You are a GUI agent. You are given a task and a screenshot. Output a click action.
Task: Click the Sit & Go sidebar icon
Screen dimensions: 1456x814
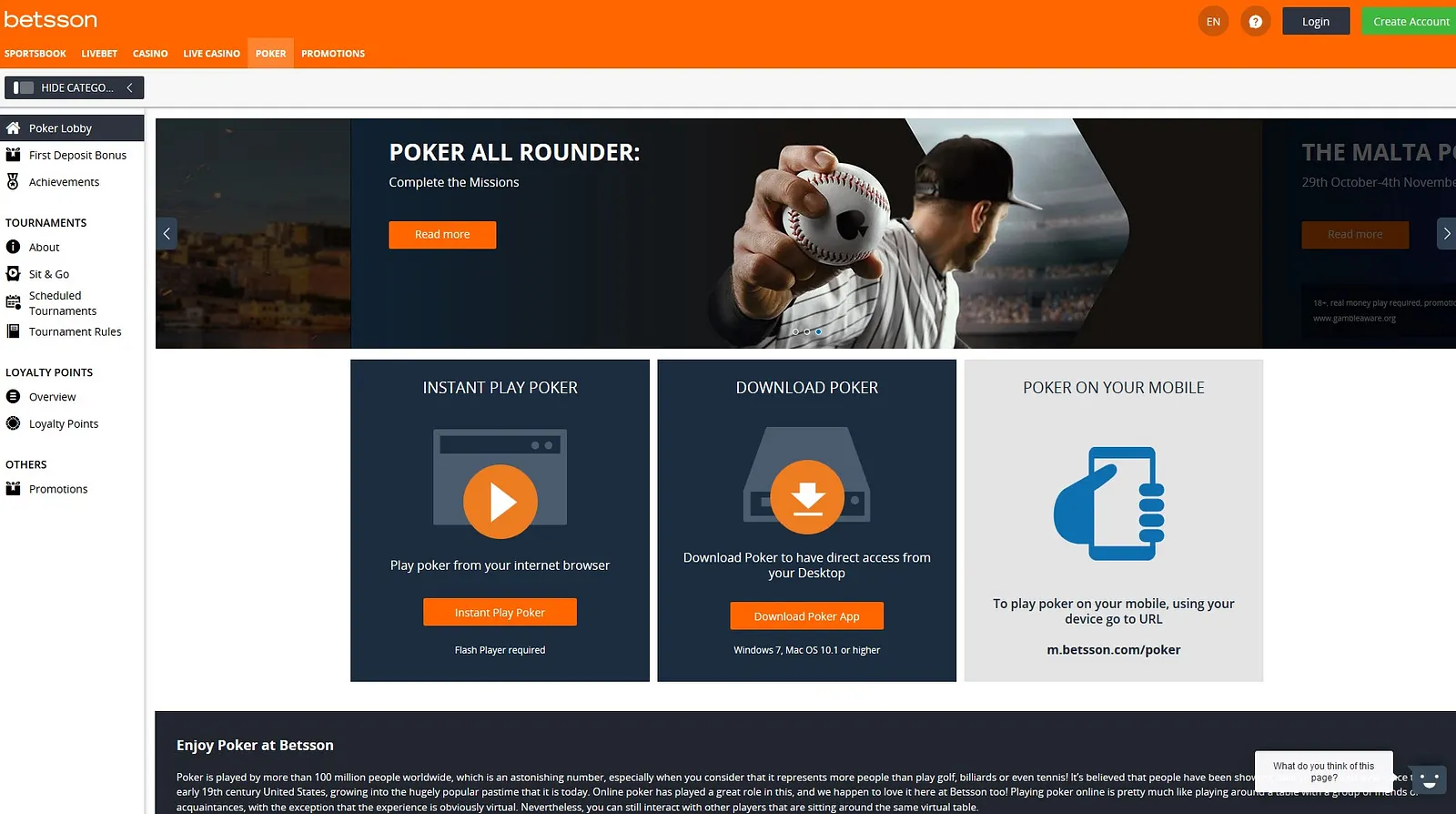tap(13, 274)
